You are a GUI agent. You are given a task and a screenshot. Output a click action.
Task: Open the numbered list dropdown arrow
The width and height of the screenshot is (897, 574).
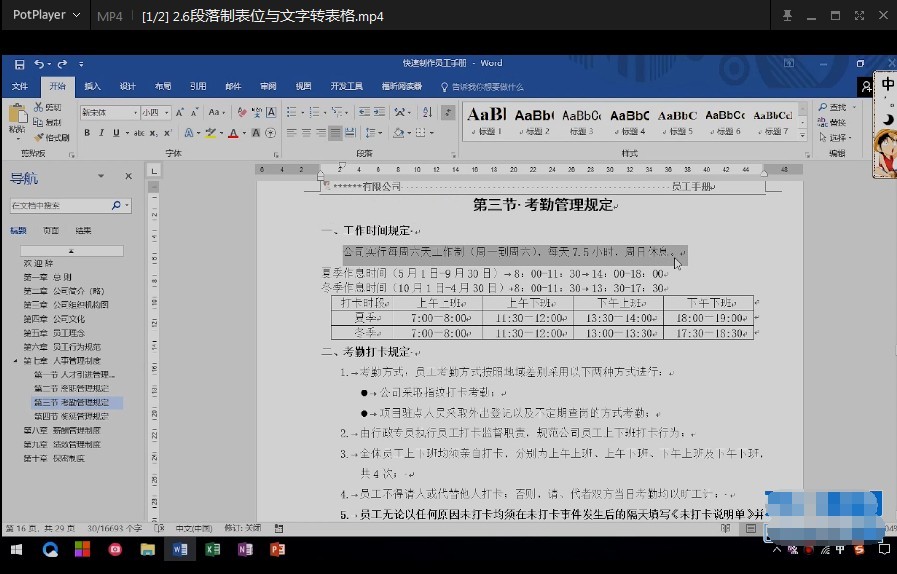(325, 113)
